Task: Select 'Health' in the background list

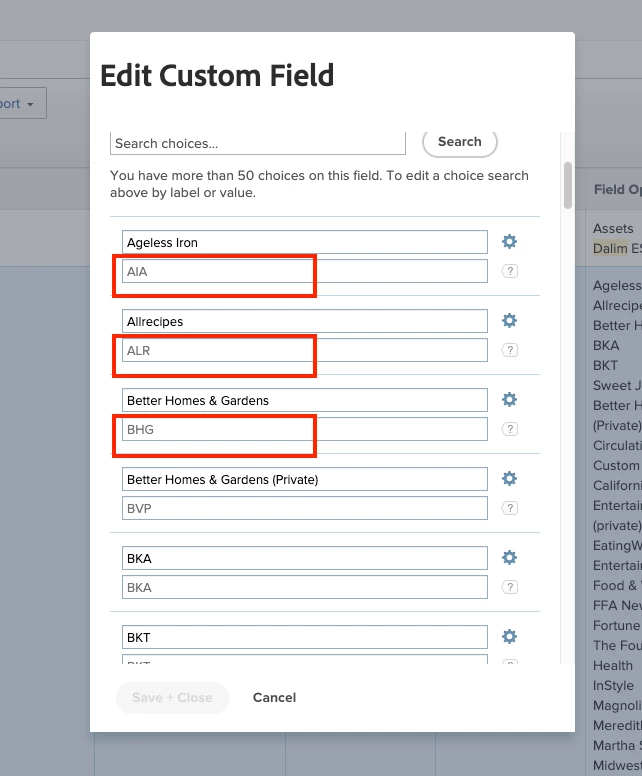Action: tap(613, 665)
